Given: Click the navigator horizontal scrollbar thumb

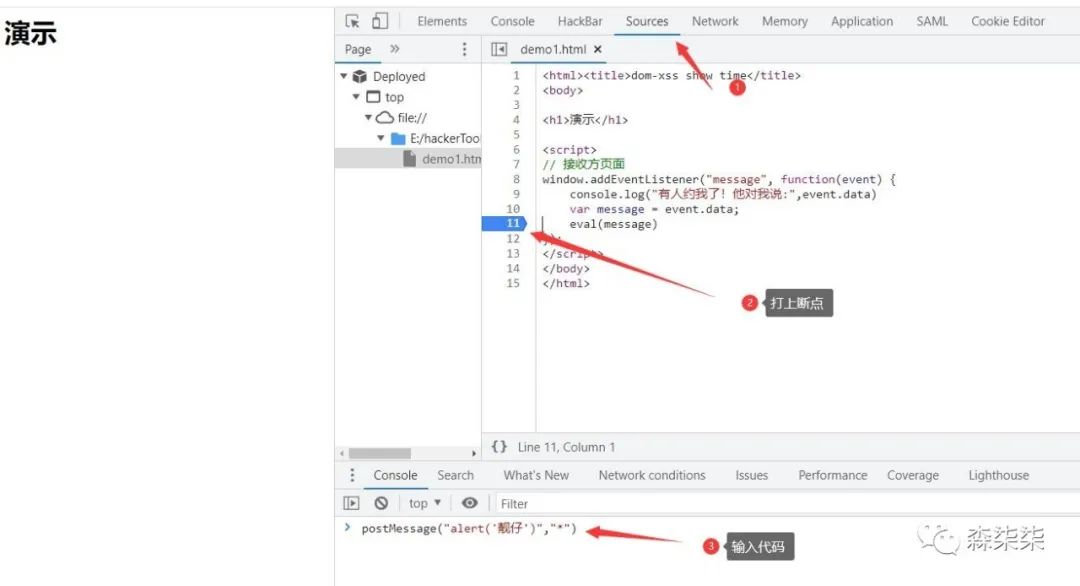Looking at the screenshot, I should [380, 453].
